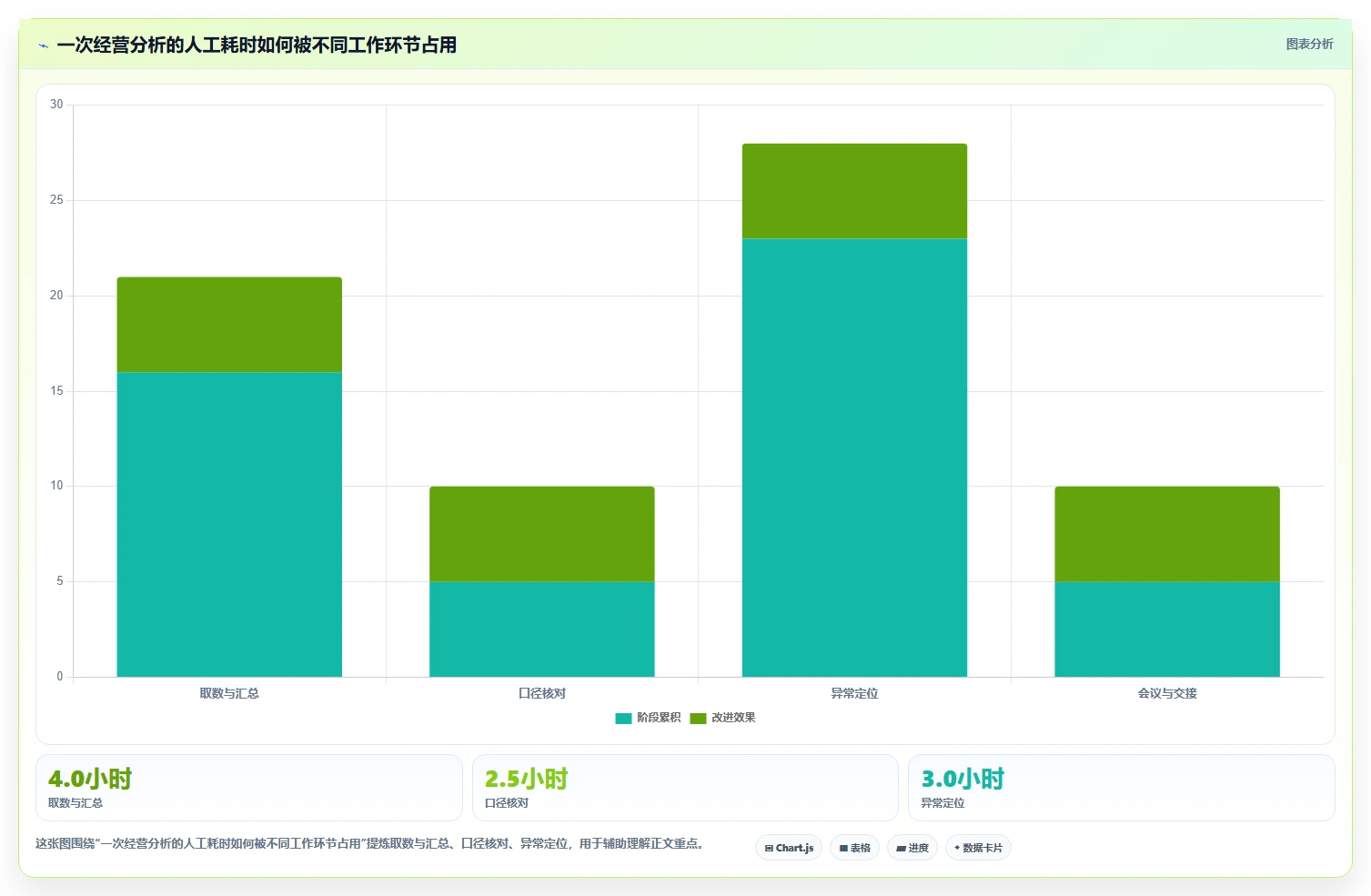The height and width of the screenshot is (896, 1371).
Task: Click the y-axis tick label 20
Action: pyautogui.click(x=56, y=296)
